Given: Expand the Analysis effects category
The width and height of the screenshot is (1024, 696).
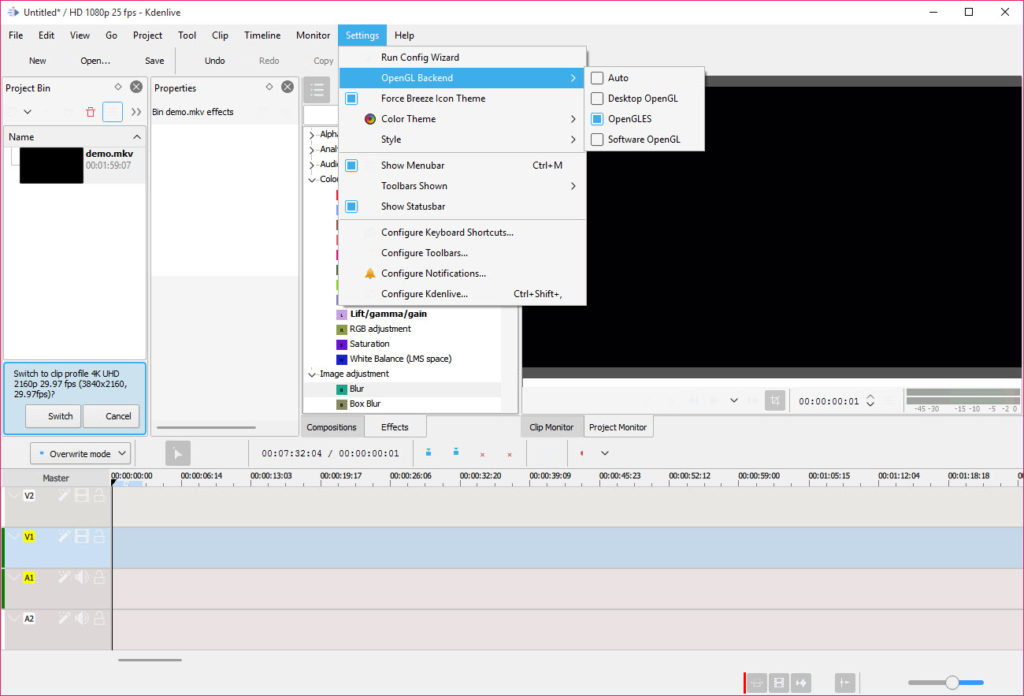Looking at the screenshot, I should pos(312,150).
